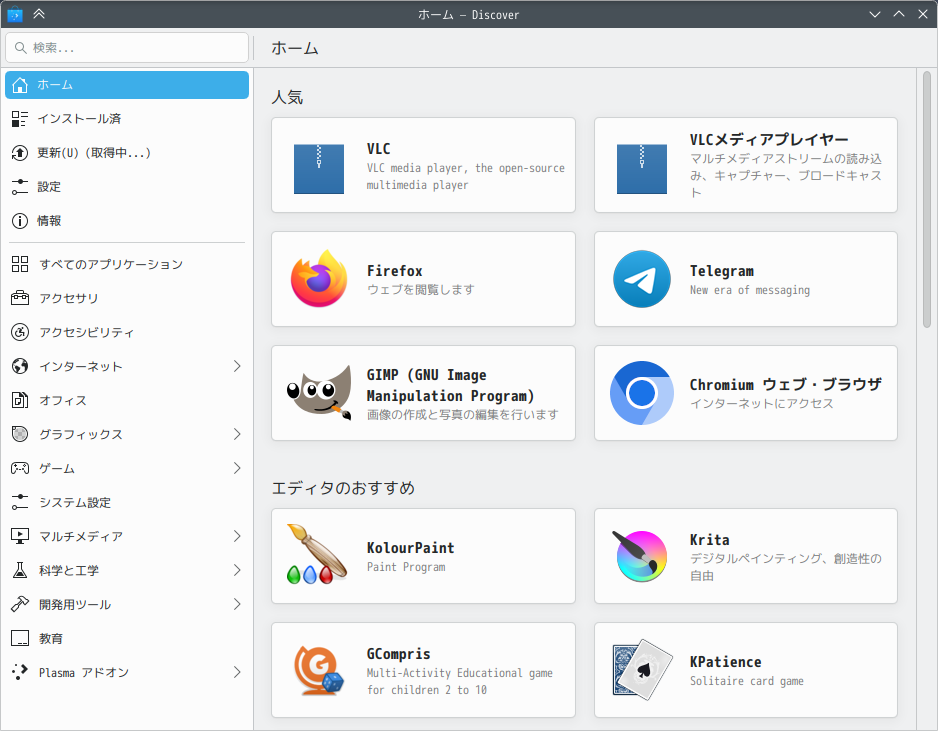Click the 'Solitaire card game' description

point(747,681)
